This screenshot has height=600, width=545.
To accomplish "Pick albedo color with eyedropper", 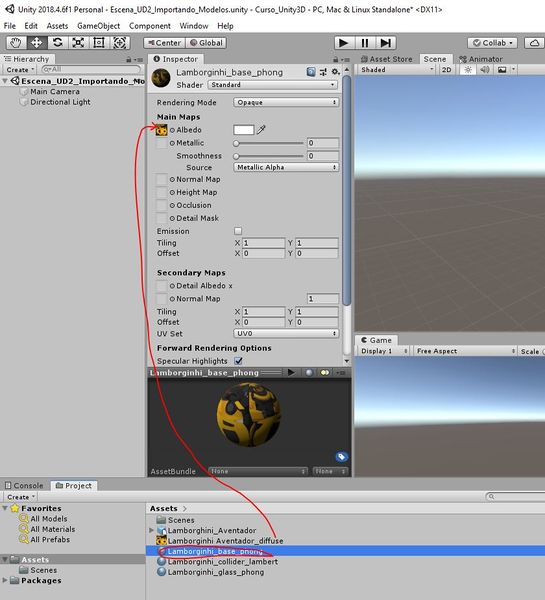I will coord(261,130).
